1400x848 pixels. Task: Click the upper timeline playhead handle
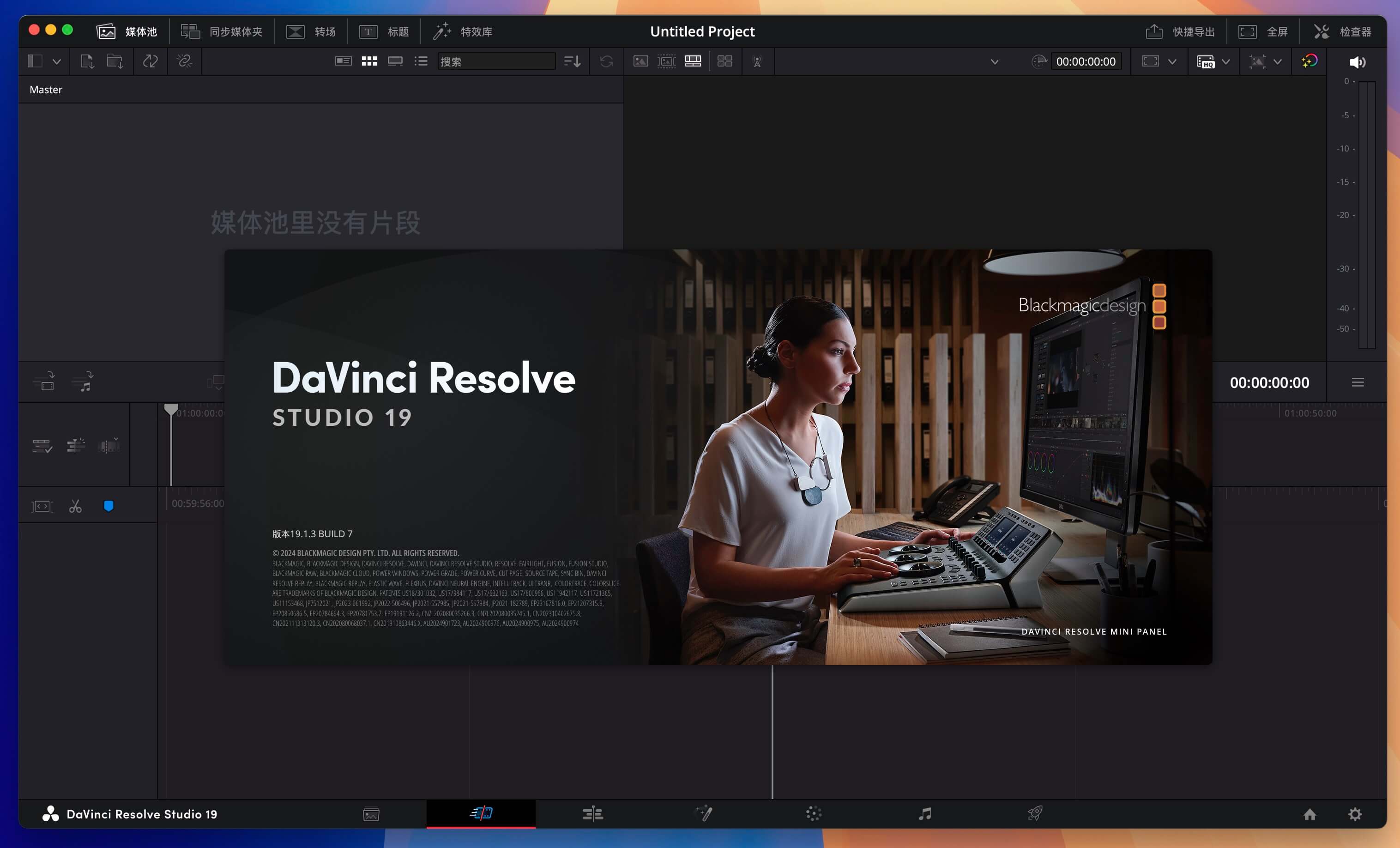pos(171,409)
